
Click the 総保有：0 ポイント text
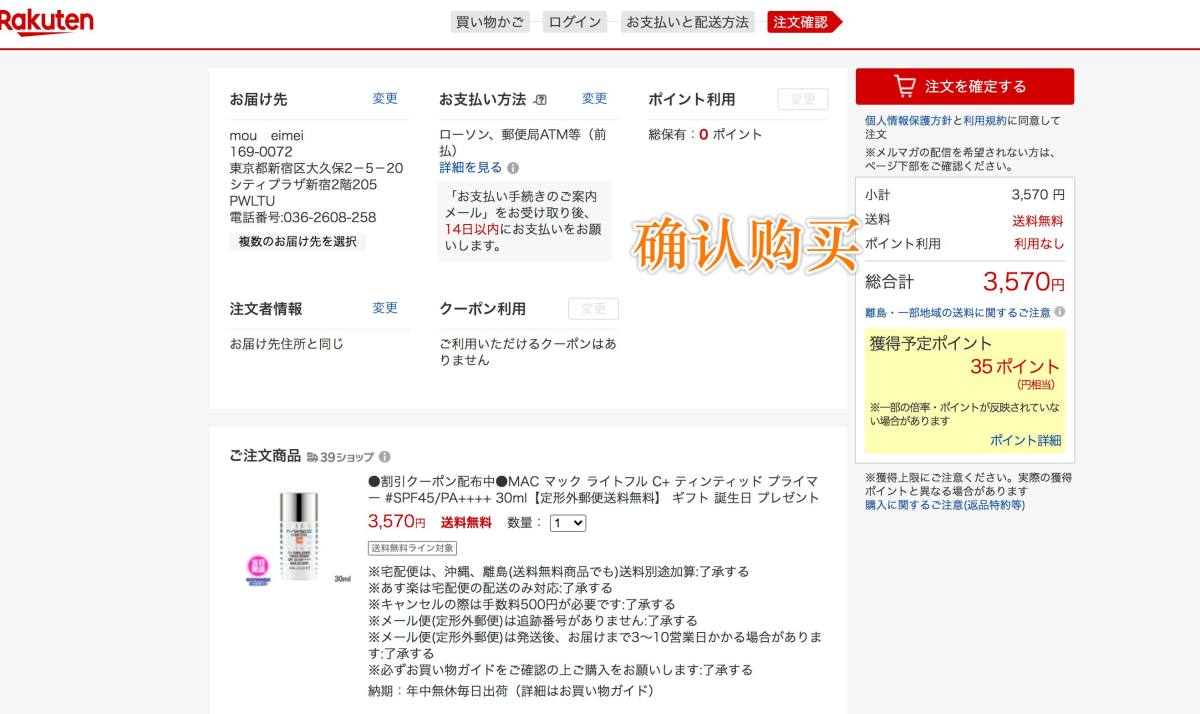pos(705,134)
